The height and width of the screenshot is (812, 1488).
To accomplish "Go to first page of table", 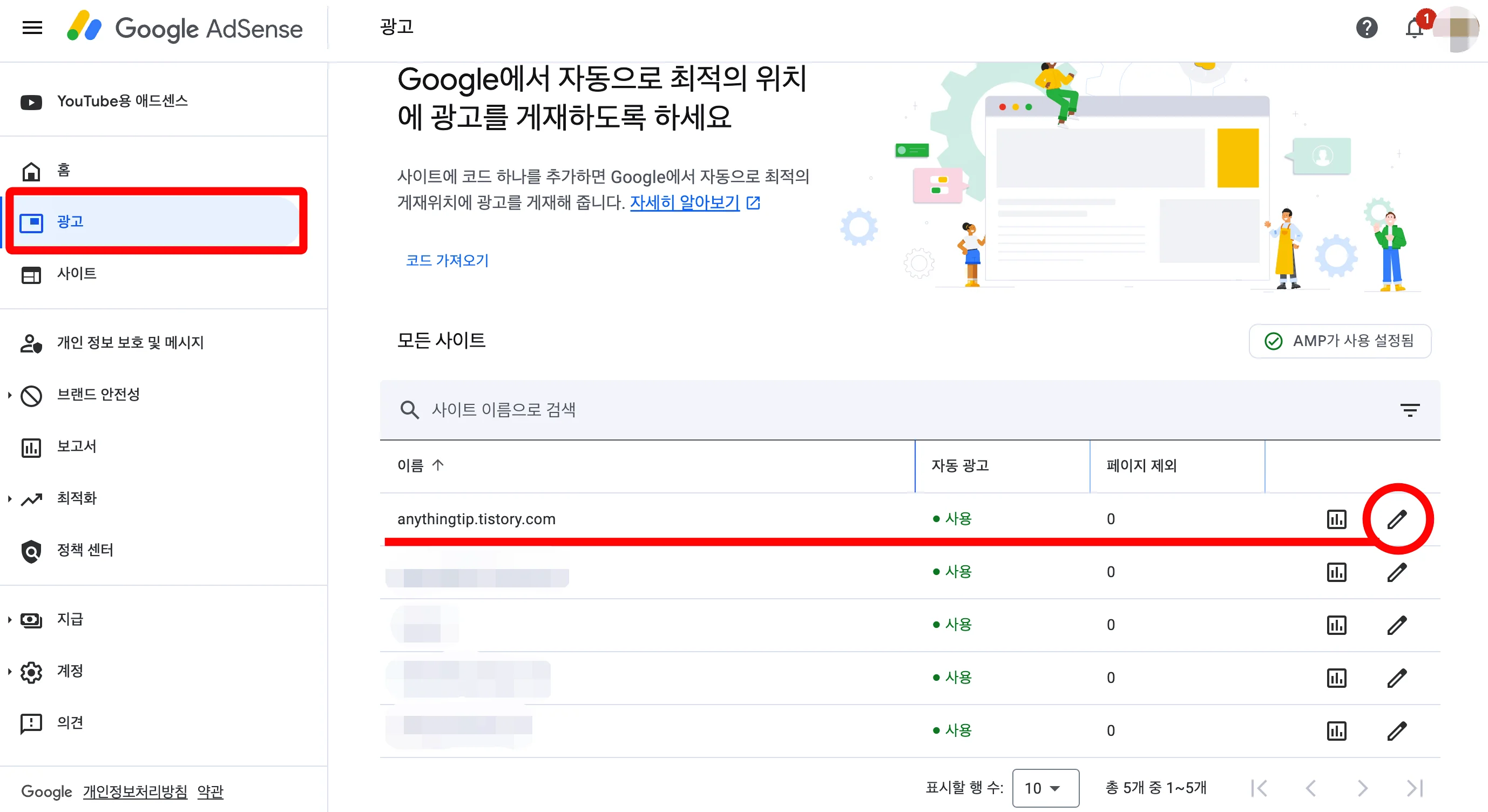I will 1259,788.
